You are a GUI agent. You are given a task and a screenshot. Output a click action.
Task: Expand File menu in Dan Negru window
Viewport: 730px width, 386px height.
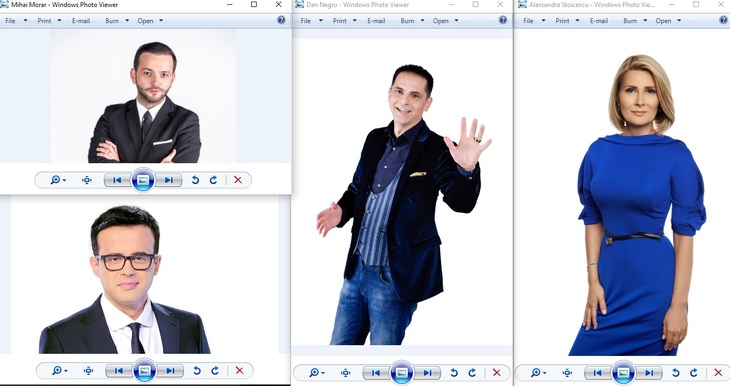pyautogui.click(x=311, y=20)
